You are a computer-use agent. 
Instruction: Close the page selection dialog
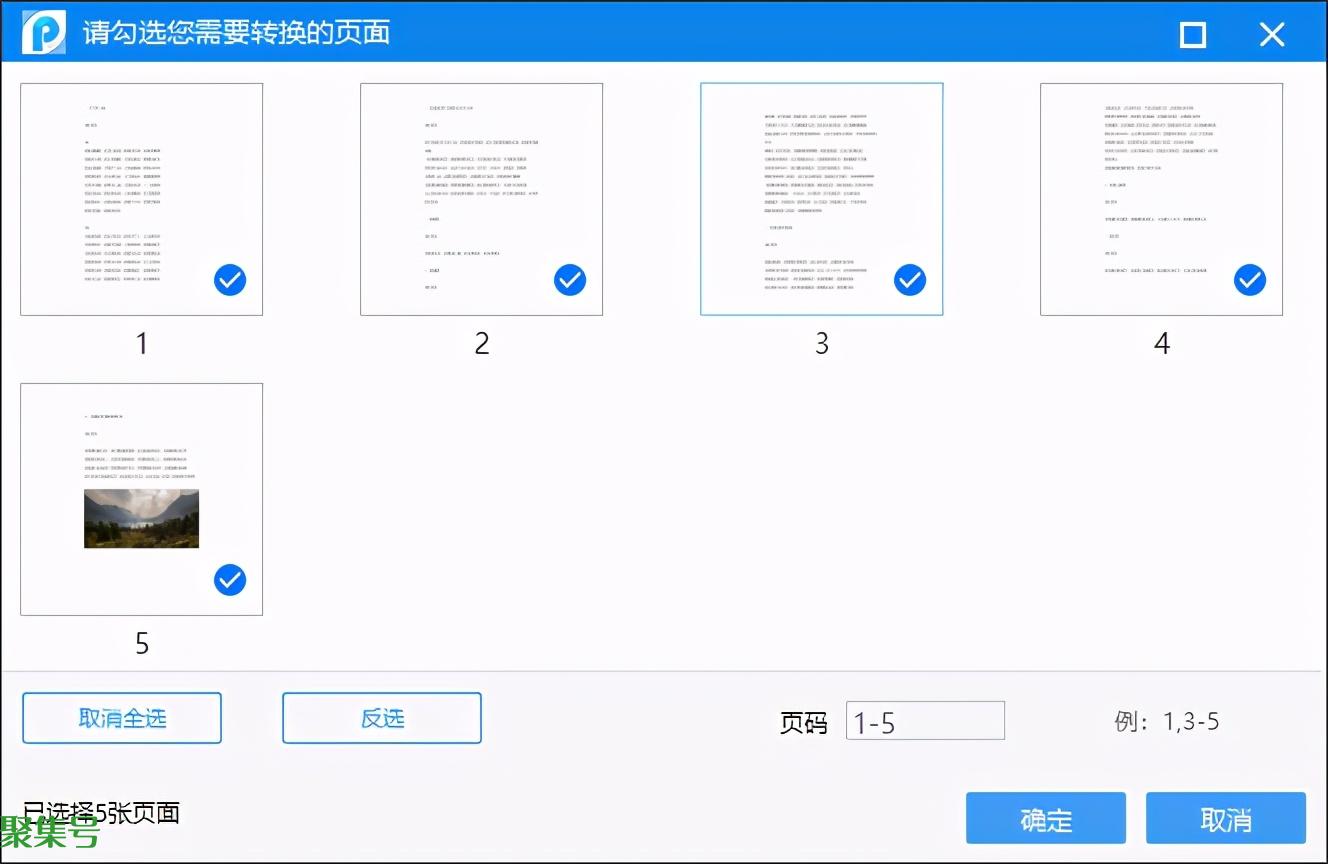pos(1272,35)
